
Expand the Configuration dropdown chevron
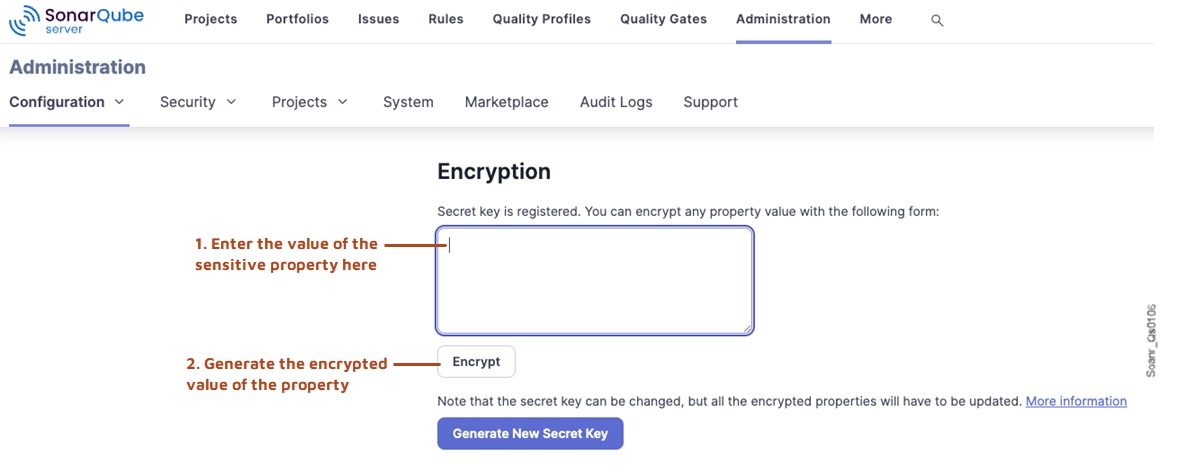pyautogui.click(x=120, y=101)
